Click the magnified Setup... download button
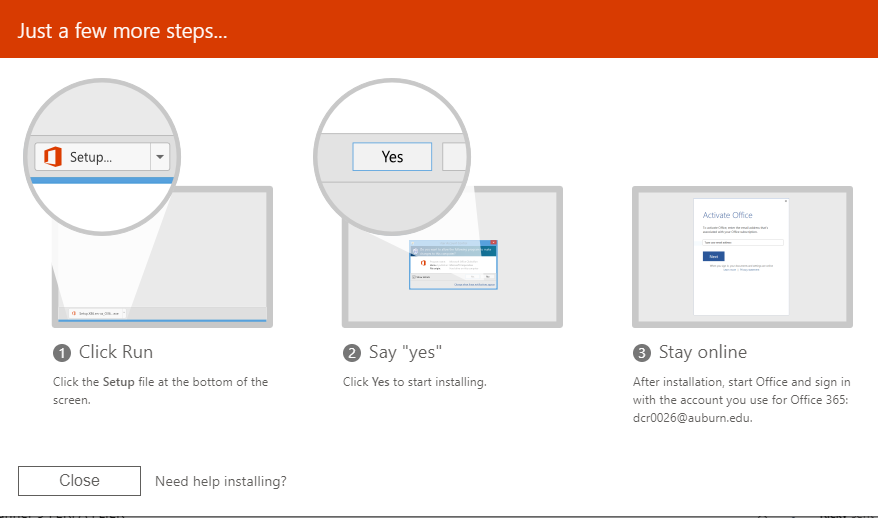878x518 pixels. point(92,157)
